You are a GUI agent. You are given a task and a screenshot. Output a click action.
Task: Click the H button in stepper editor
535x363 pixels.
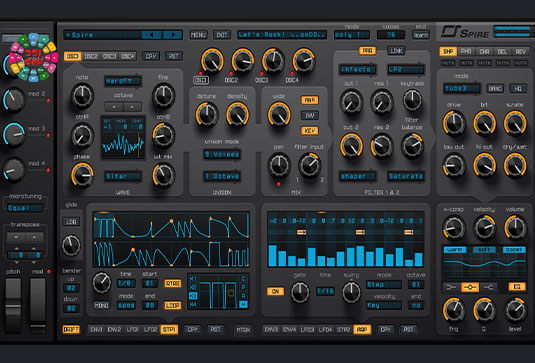[x=243, y=304]
